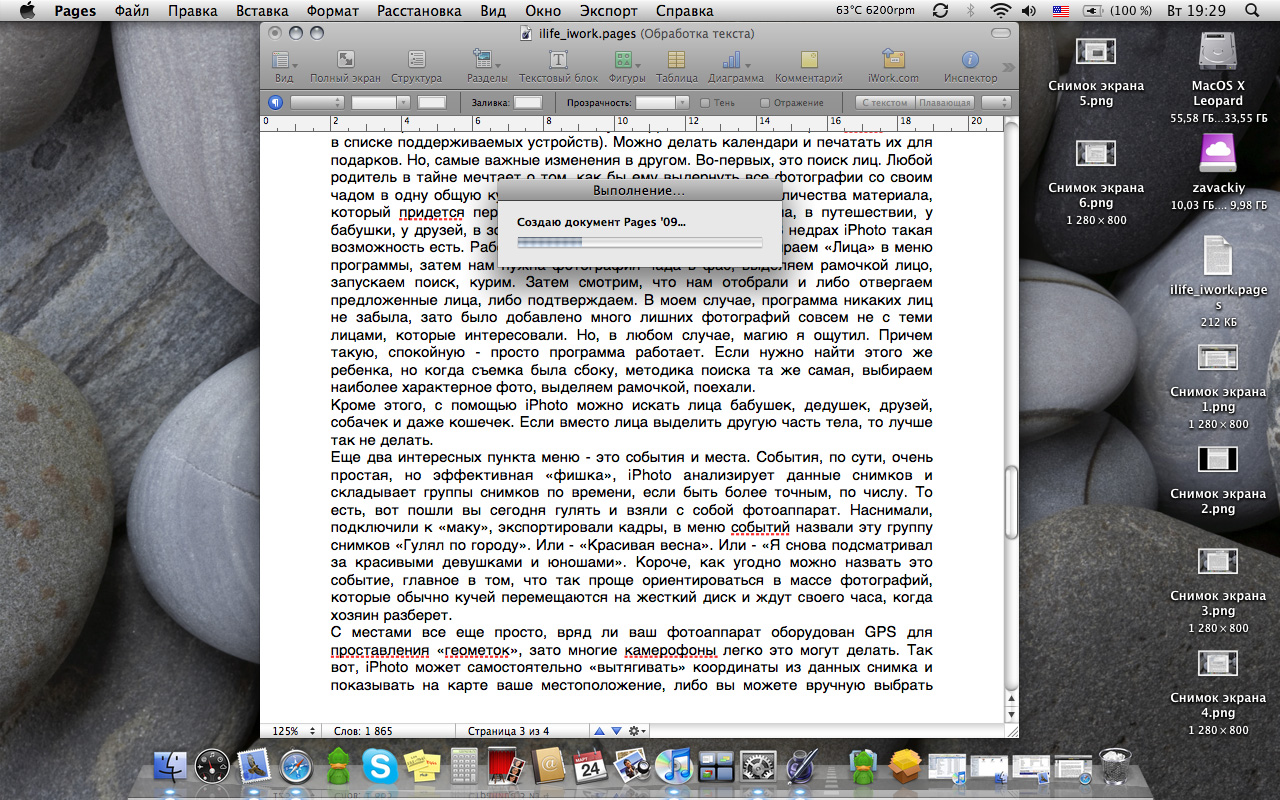1280x800 pixels.
Task: Open the paragraph style dropdown in format bar
Action: [317, 102]
